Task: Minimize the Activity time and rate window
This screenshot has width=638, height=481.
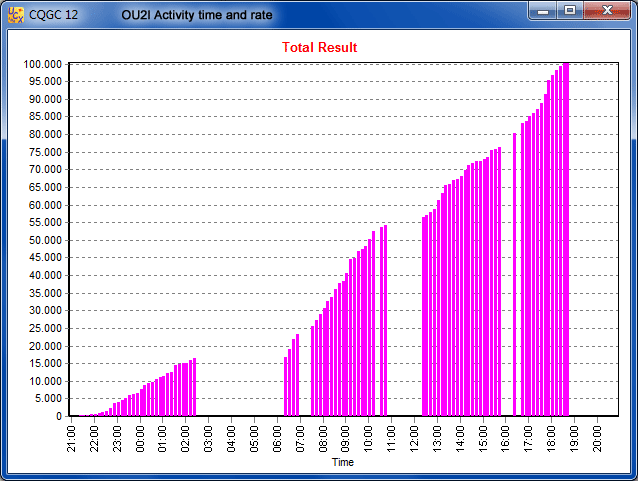Action: (543, 11)
